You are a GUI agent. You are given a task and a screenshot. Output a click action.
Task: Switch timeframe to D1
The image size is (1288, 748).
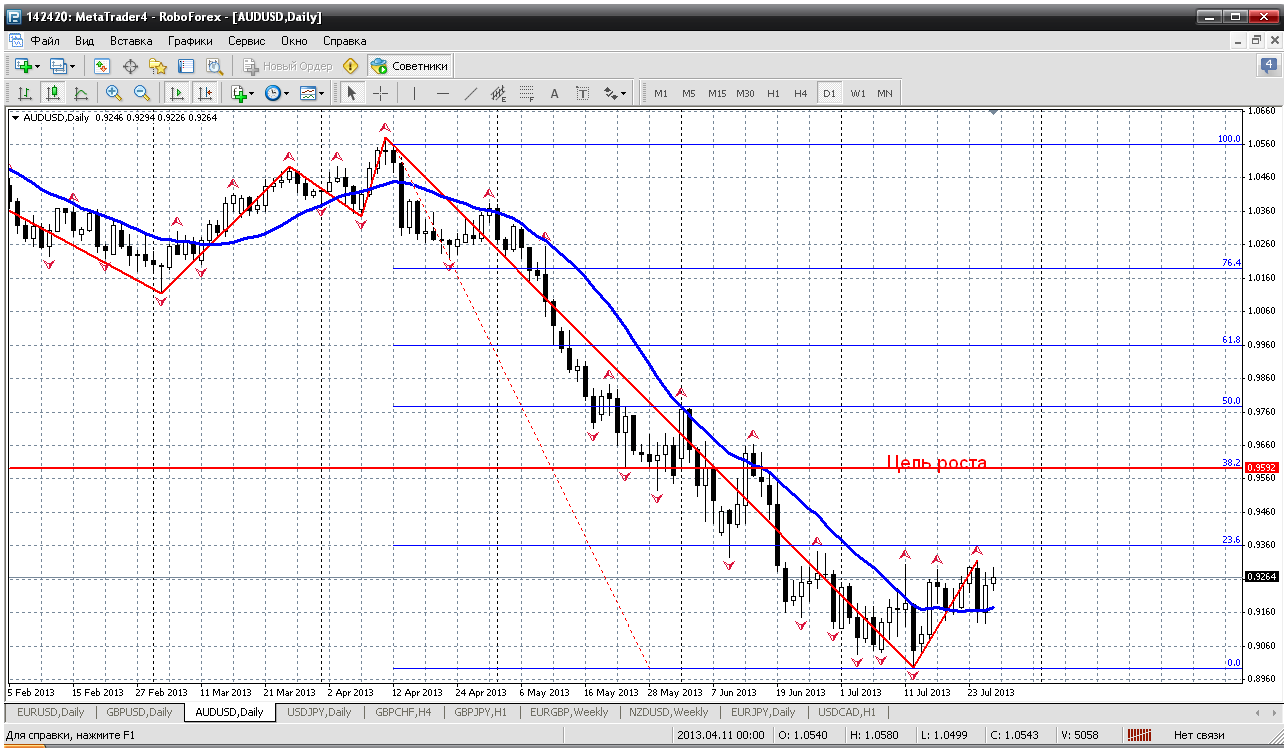point(829,93)
